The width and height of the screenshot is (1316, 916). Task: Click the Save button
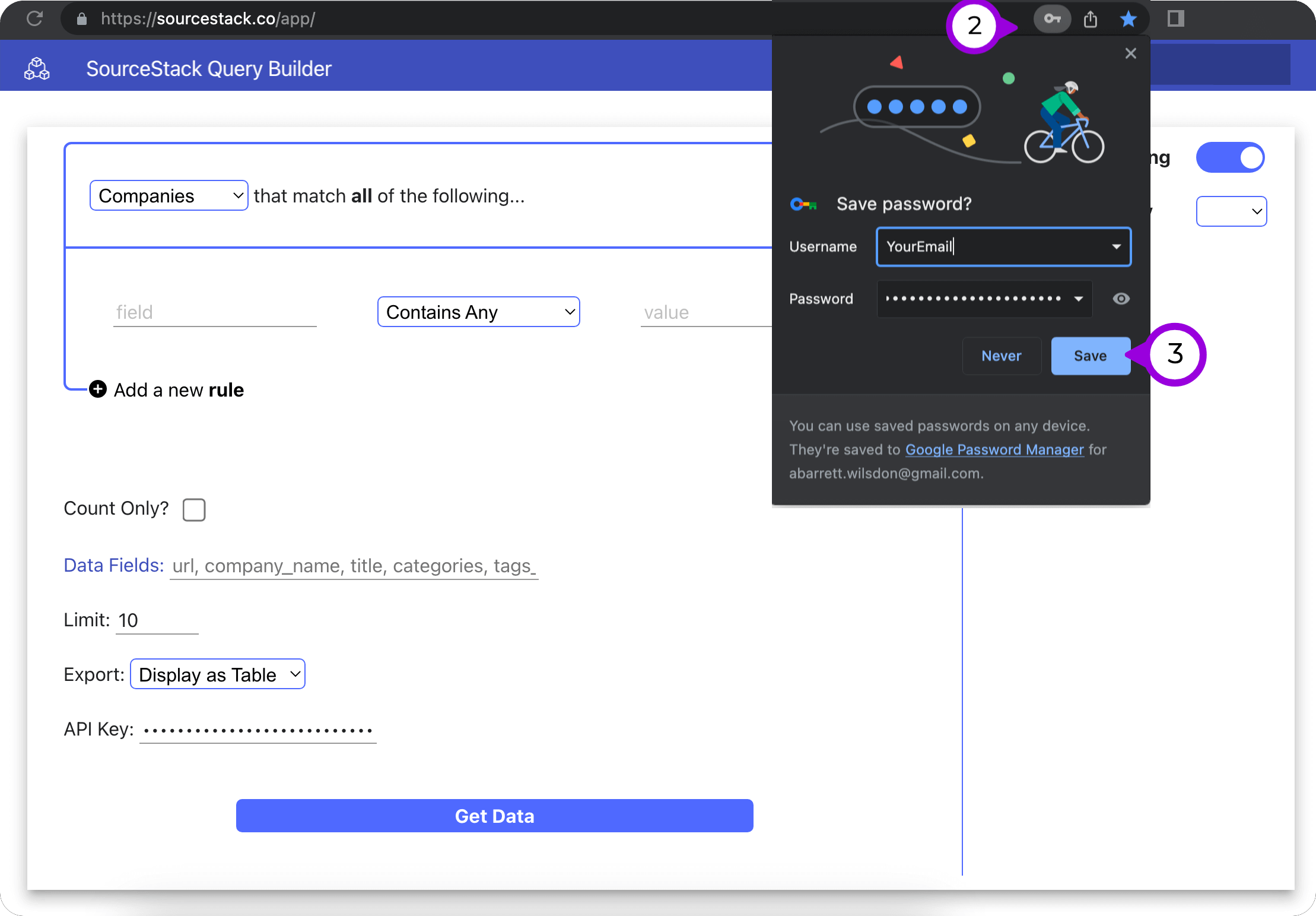[x=1091, y=356]
